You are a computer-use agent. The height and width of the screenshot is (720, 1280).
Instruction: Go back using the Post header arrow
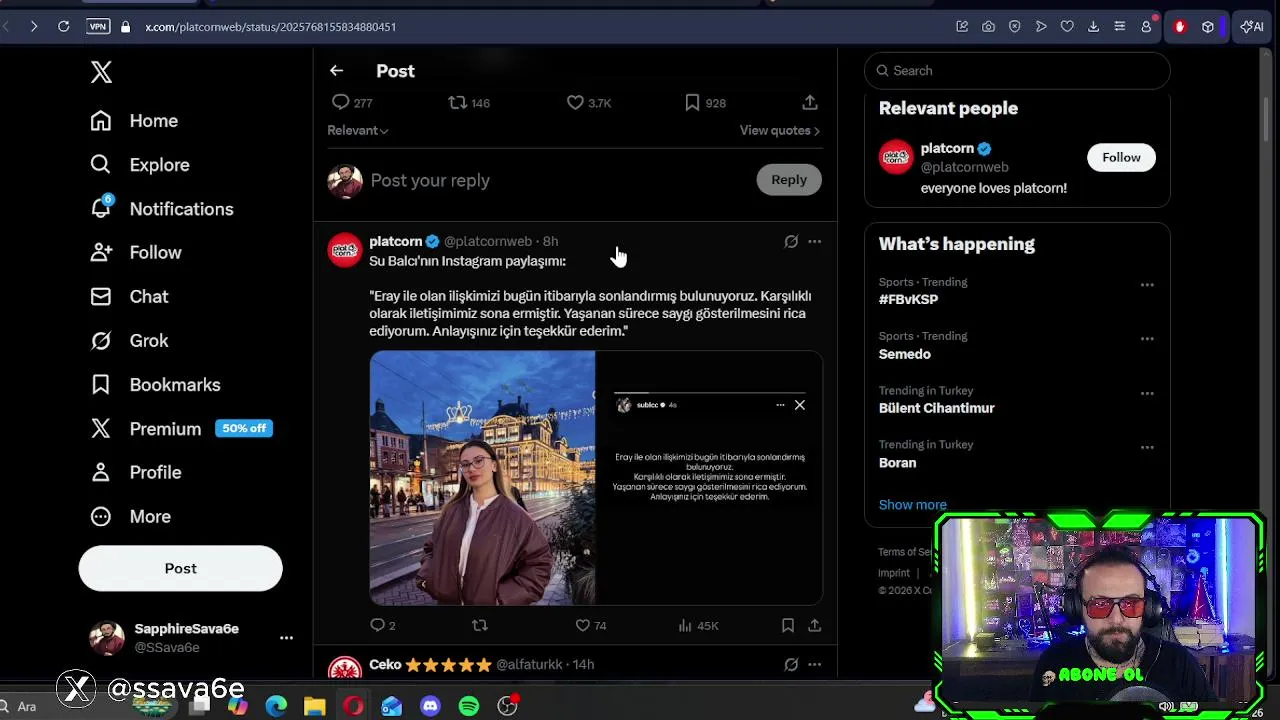336,71
